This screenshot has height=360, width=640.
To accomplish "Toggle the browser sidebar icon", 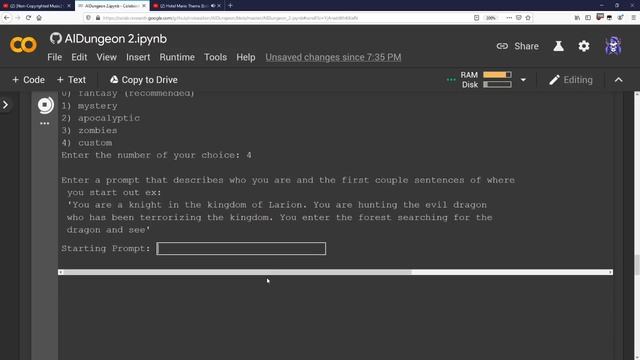I will (x=588, y=18).
